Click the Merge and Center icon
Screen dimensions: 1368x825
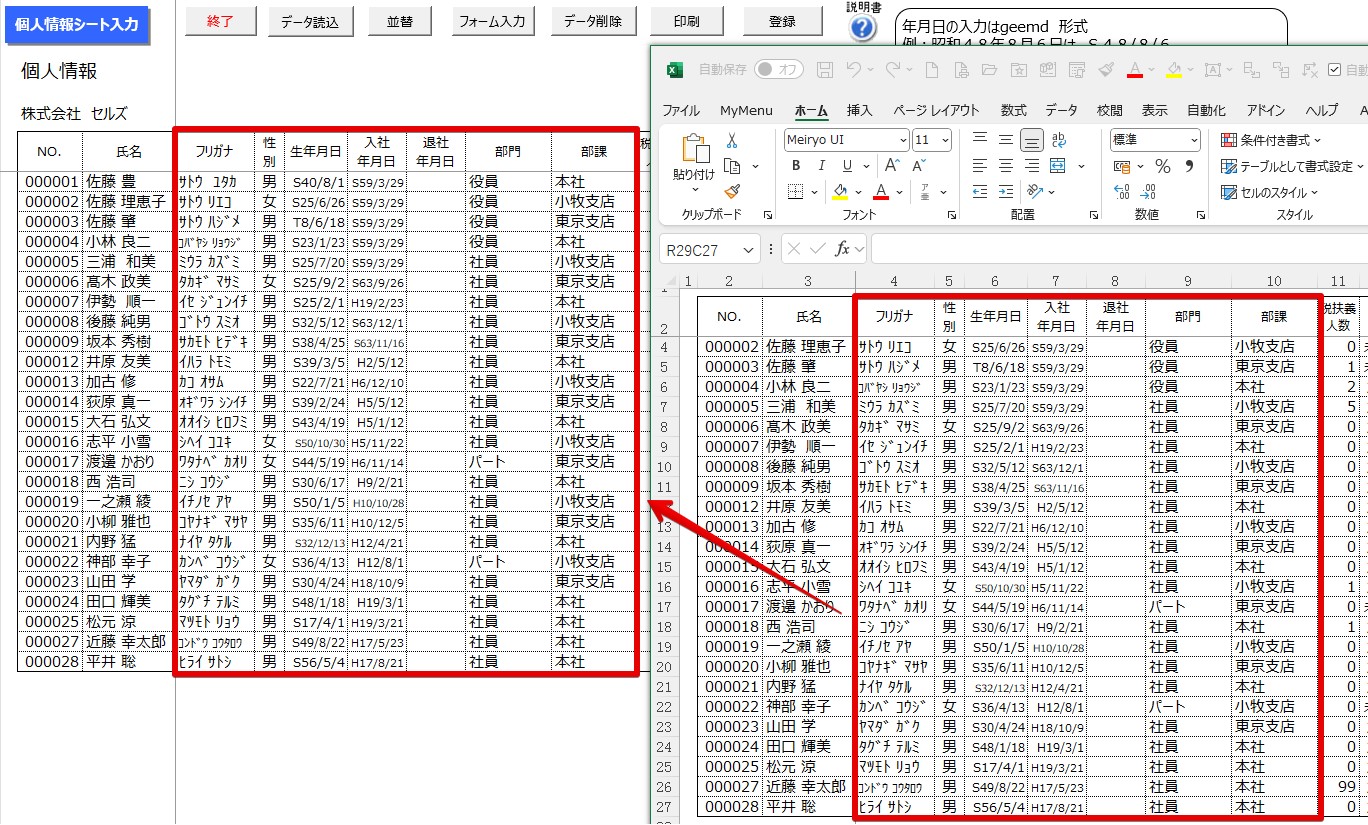pos(1057,166)
